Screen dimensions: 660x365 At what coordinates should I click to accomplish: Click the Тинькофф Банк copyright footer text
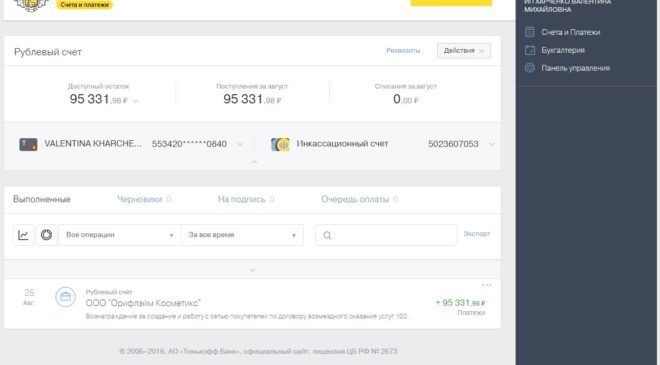(x=258, y=351)
